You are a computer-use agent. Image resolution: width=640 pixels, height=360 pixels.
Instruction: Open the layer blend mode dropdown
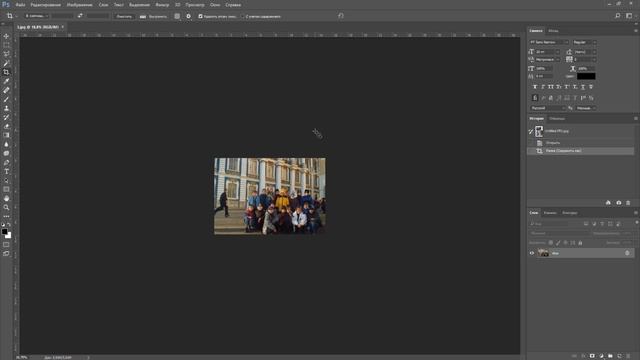(559, 233)
